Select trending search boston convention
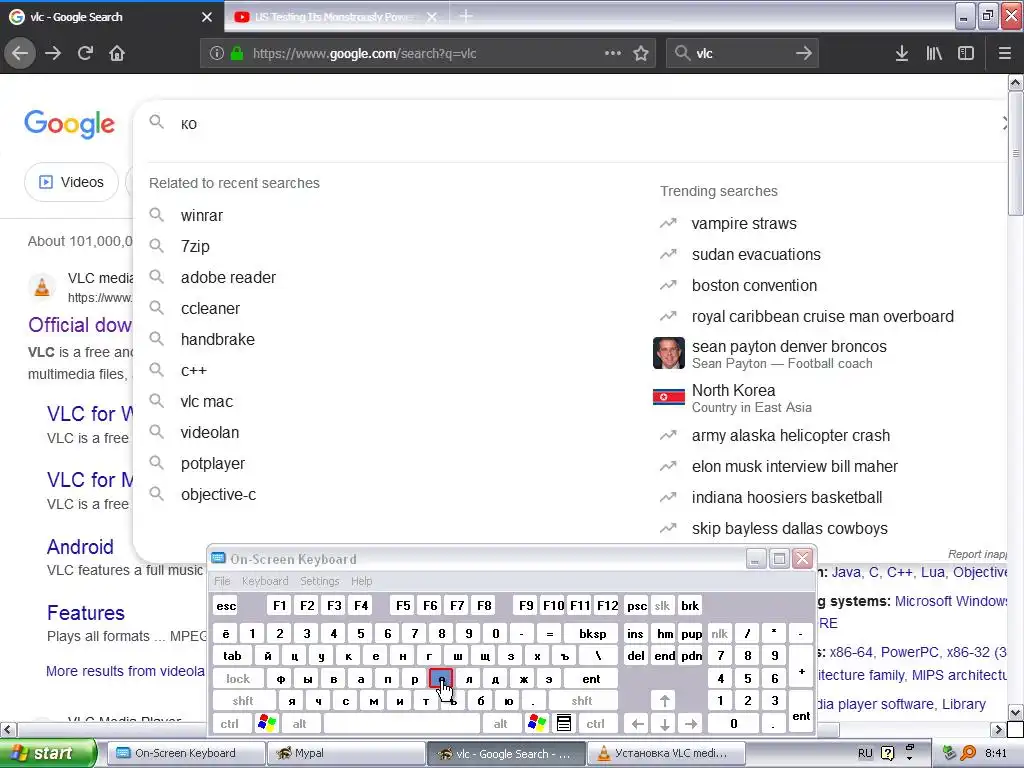 [754, 285]
